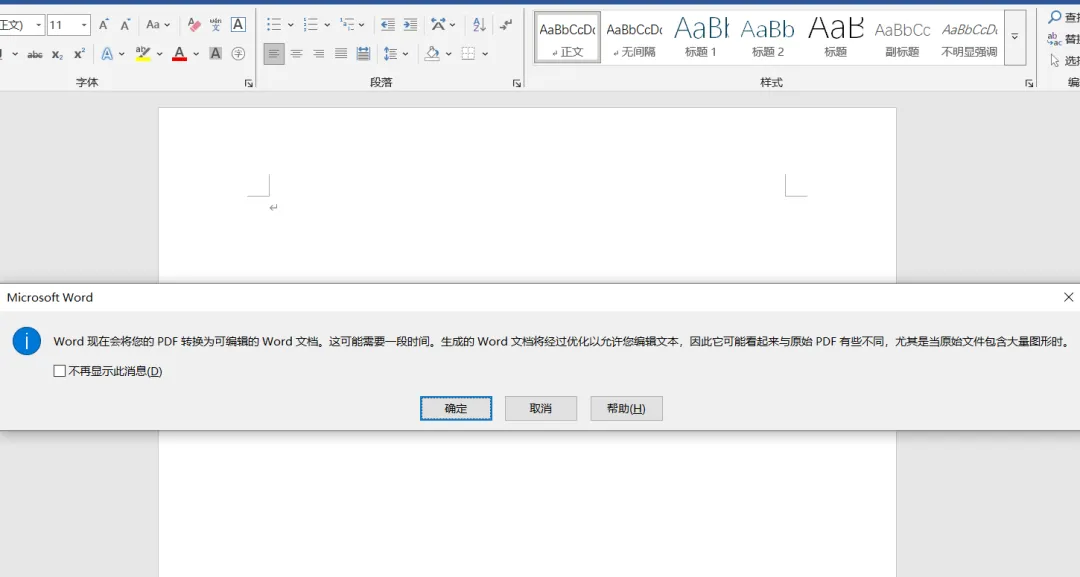Click the Decrease Indent icon
1080x577 pixels.
tap(388, 25)
